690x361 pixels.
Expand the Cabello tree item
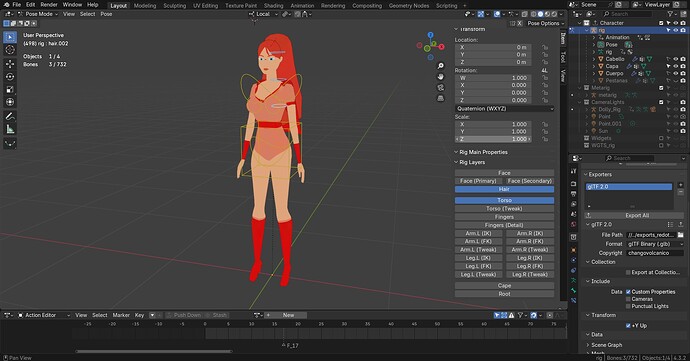pyautogui.click(x=594, y=59)
